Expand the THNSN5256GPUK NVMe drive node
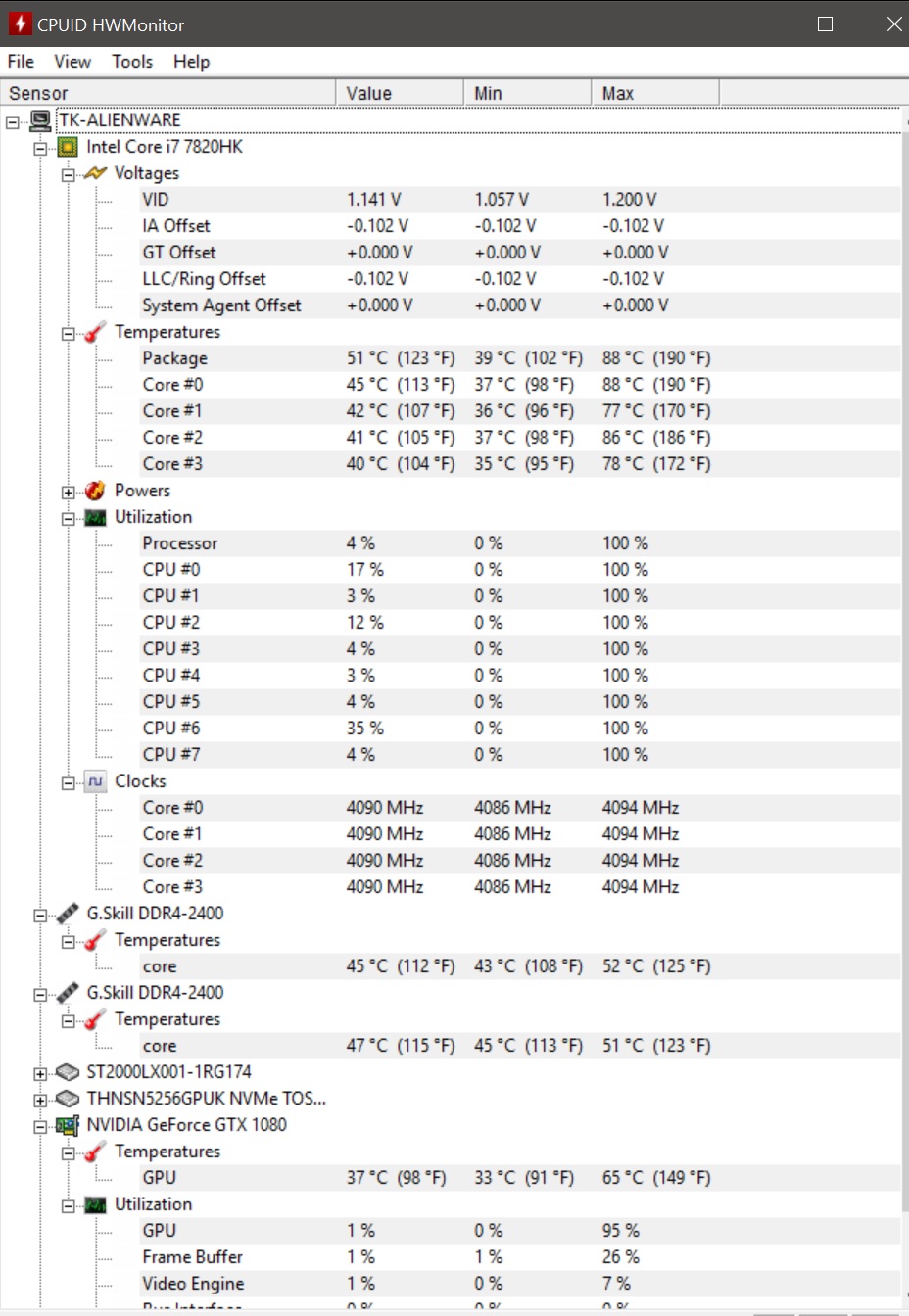The height and width of the screenshot is (1316, 909). point(40,1100)
